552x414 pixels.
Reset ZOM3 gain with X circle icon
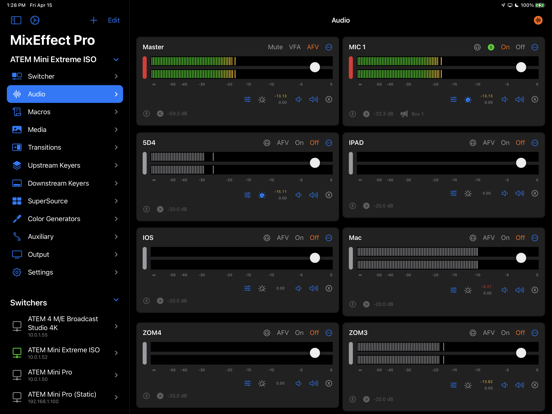click(534, 385)
